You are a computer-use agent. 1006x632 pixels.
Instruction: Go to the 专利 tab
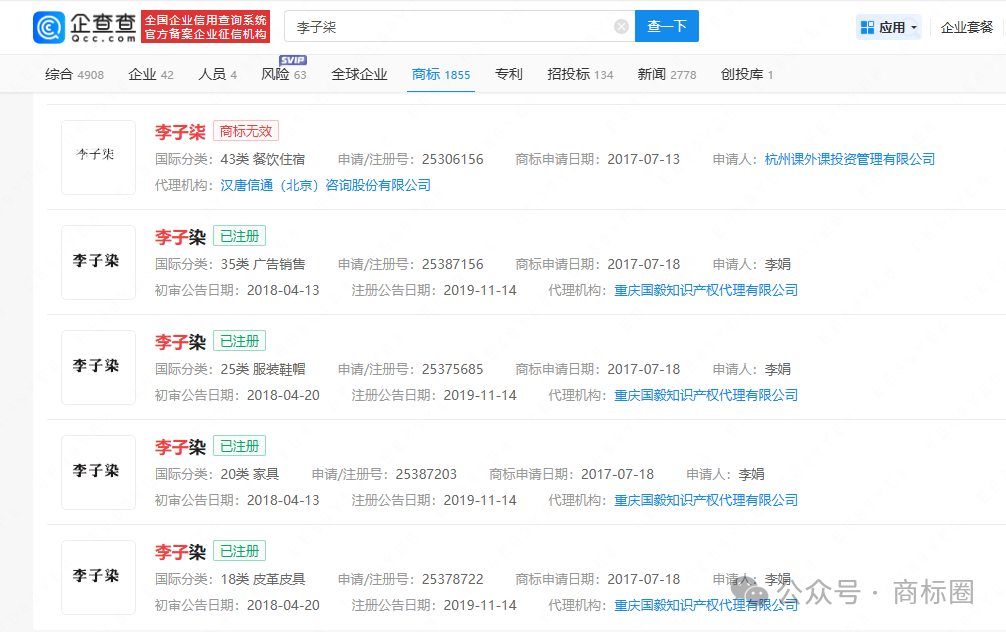point(508,75)
